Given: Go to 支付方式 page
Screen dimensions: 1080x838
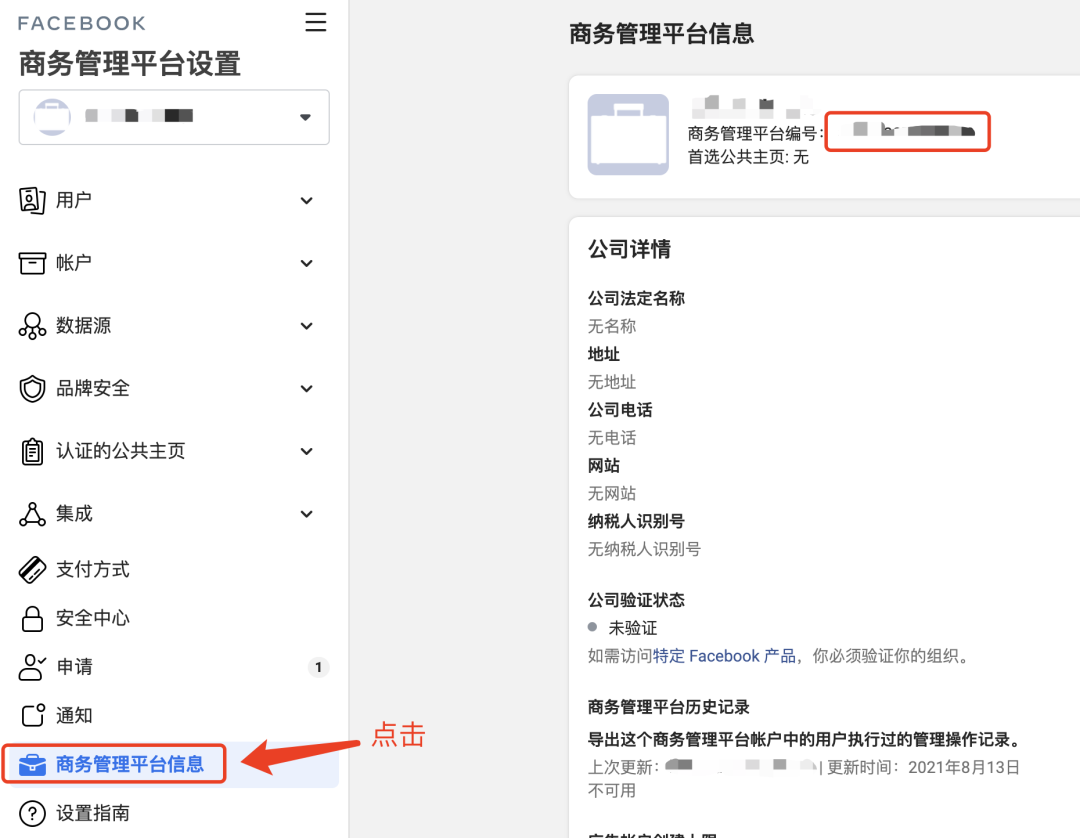Looking at the screenshot, I should point(93,569).
